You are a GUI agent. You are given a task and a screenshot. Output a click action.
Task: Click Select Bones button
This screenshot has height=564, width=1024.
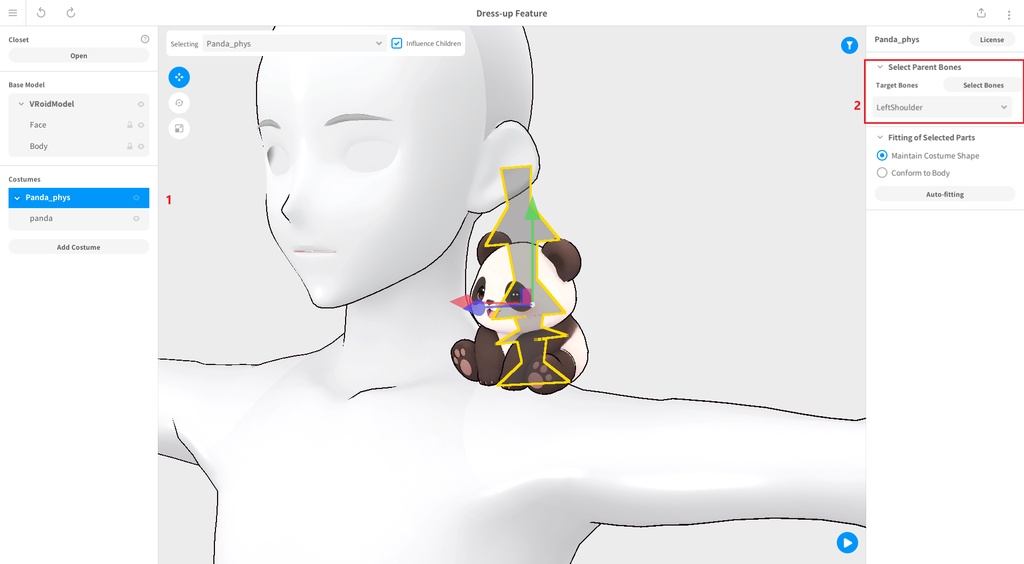click(983, 85)
